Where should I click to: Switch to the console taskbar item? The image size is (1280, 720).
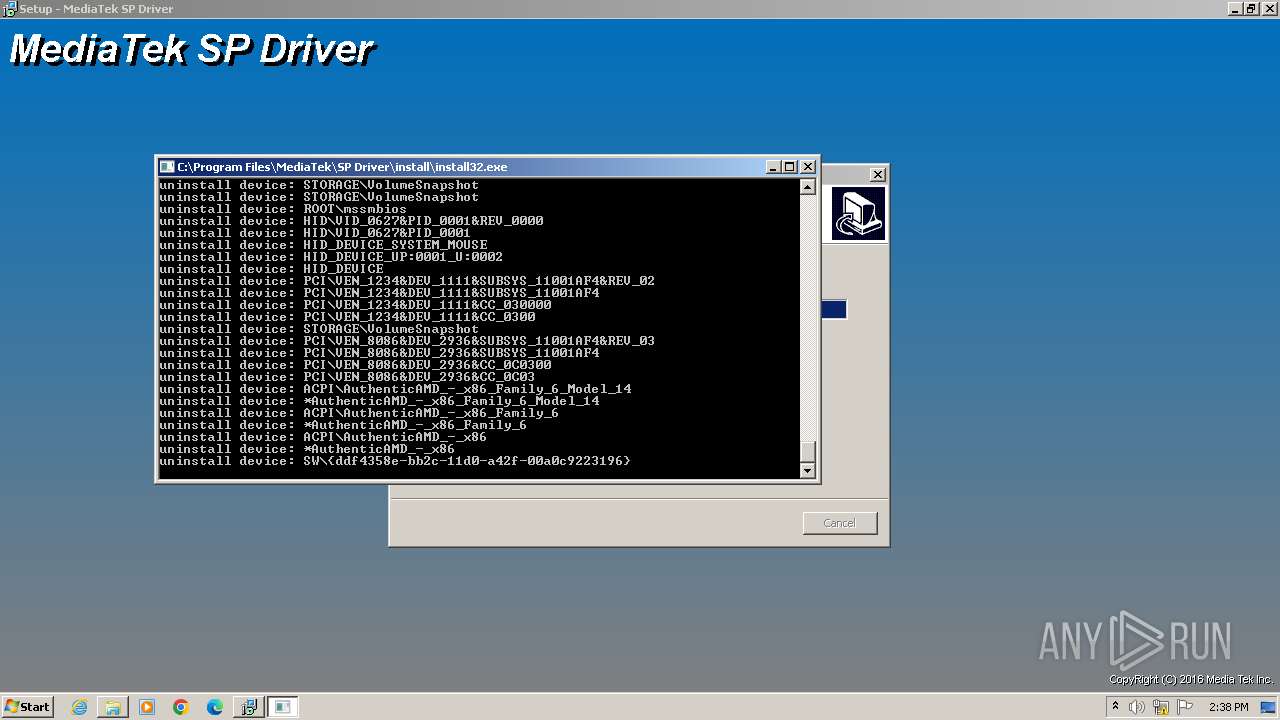[283, 707]
